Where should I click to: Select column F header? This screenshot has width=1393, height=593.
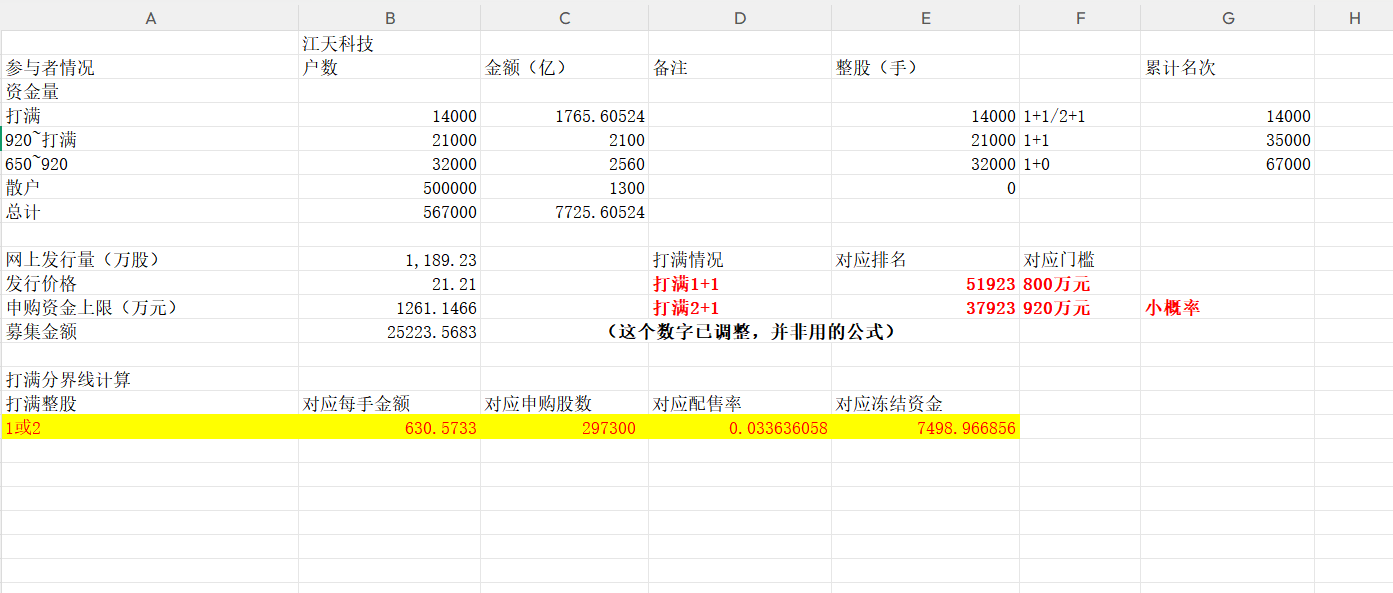[1080, 18]
